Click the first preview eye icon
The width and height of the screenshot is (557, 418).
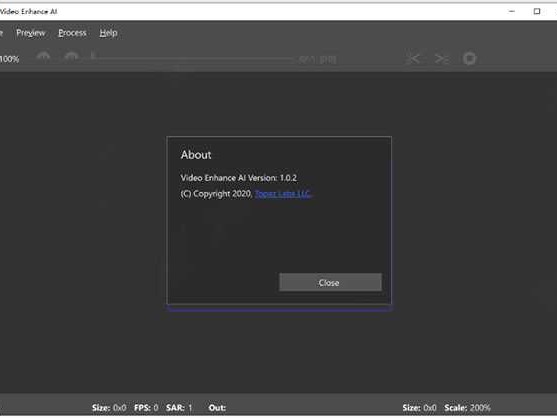[43, 58]
